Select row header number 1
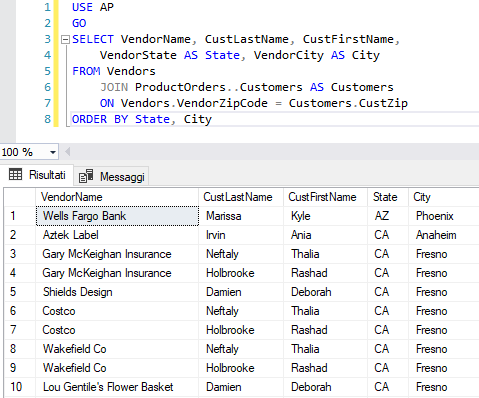479x398 pixels. pos(20,216)
